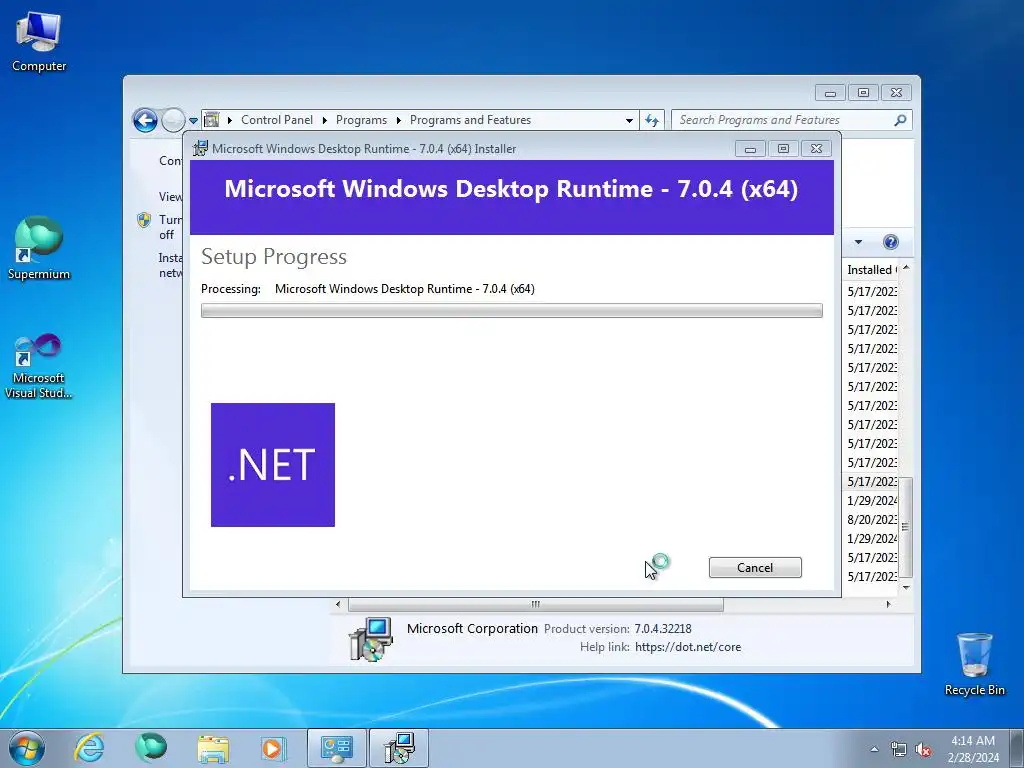Launch Windows Media Player from taskbar

pos(273,748)
